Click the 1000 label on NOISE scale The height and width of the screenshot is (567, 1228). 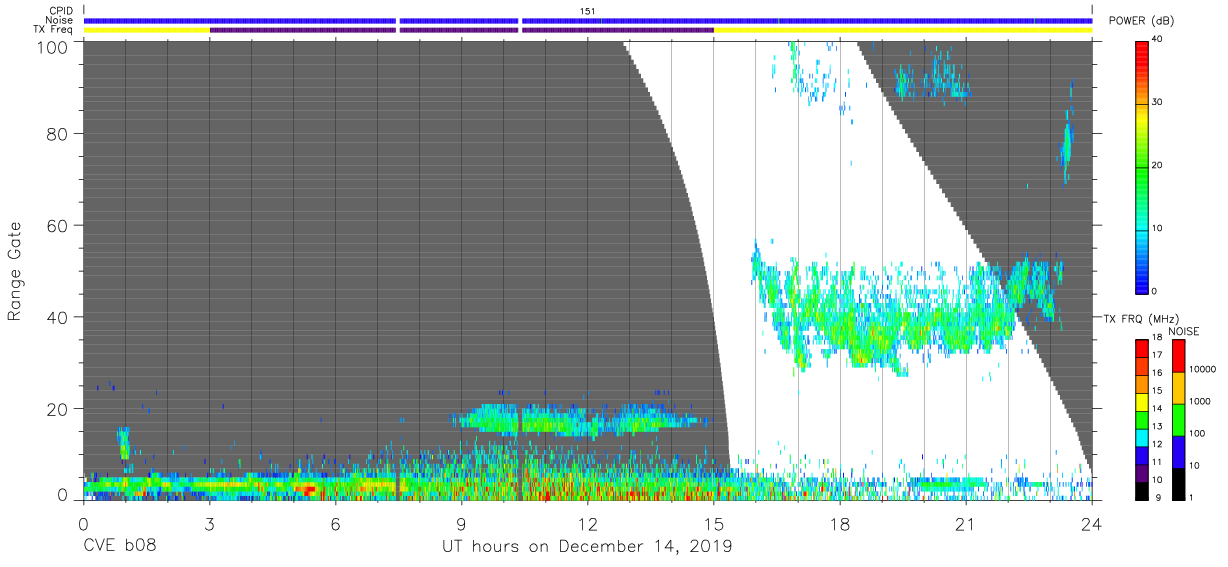tap(1200, 403)
